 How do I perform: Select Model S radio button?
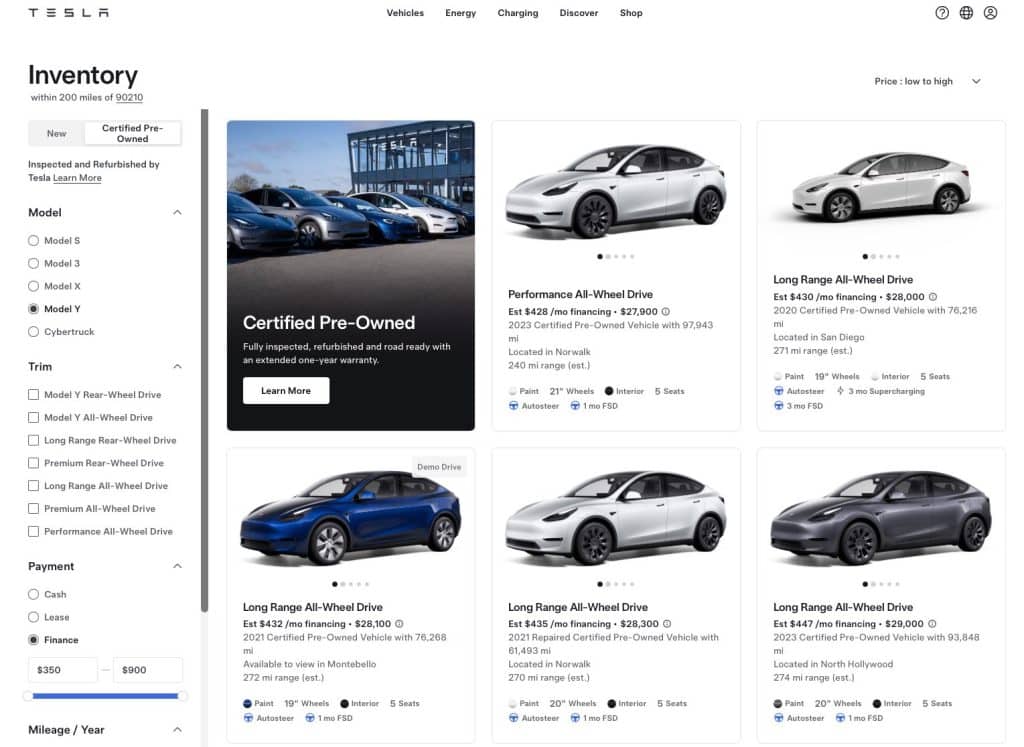[33, 240]
